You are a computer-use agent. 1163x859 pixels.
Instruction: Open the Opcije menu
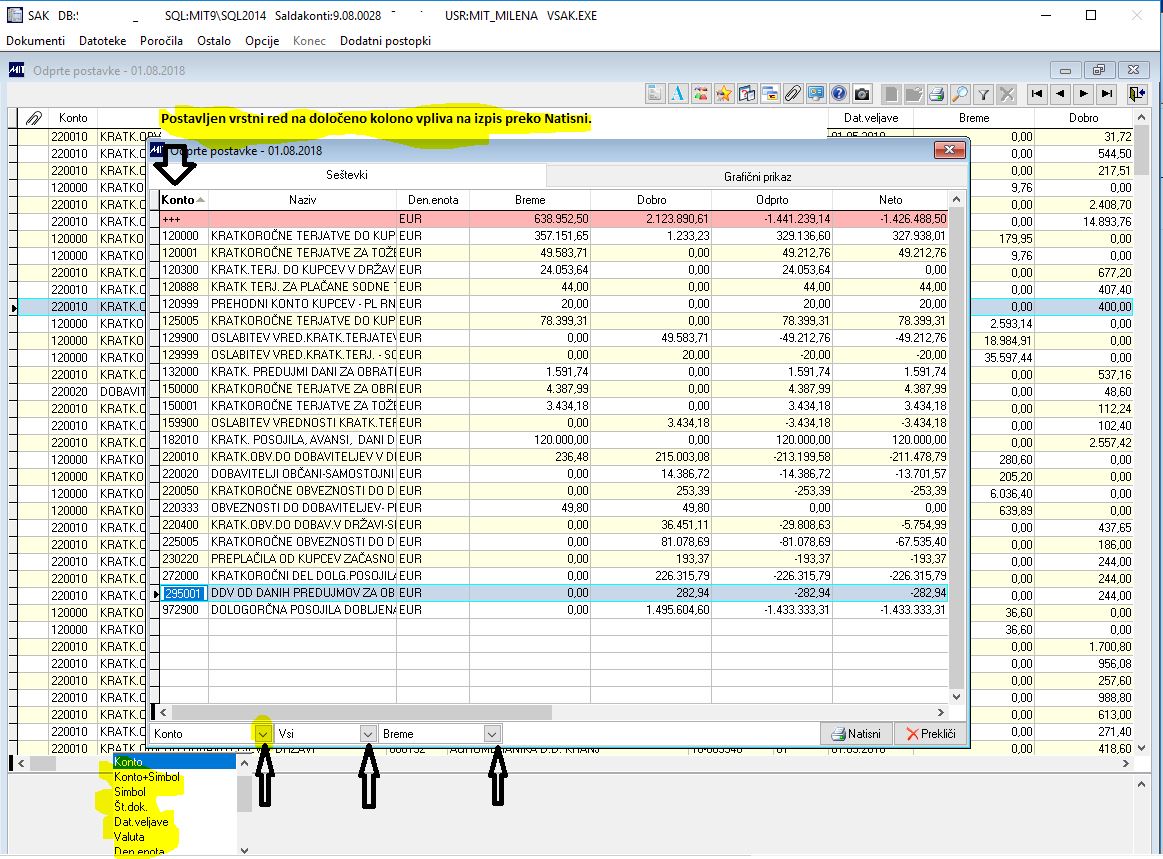click(262, 41)
